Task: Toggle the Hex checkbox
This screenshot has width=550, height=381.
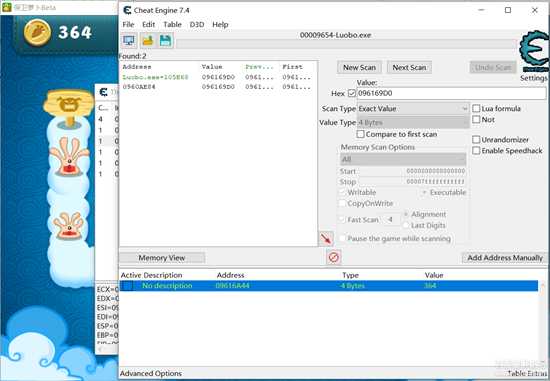Action: click(x=351, y=93)
